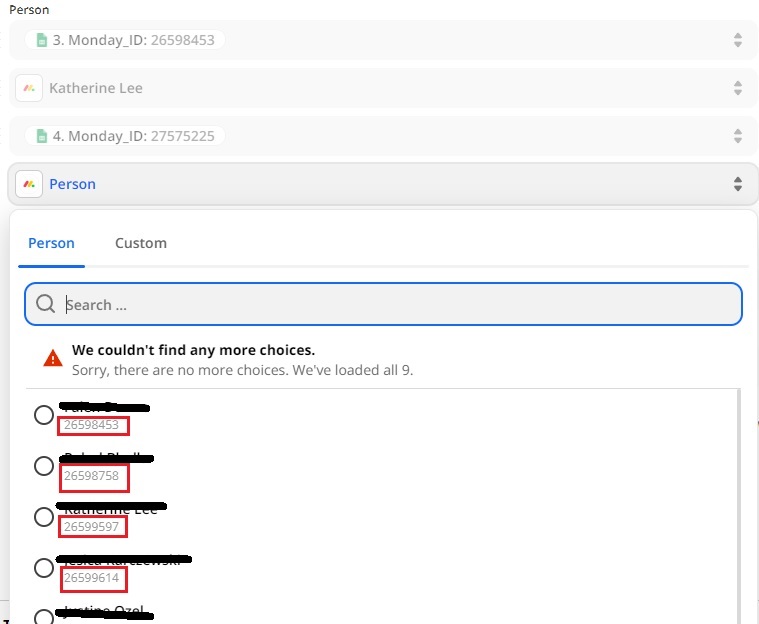759x624 pixels.
Task: Select the last partially visible radio option
Action: (x=44, y=617)
